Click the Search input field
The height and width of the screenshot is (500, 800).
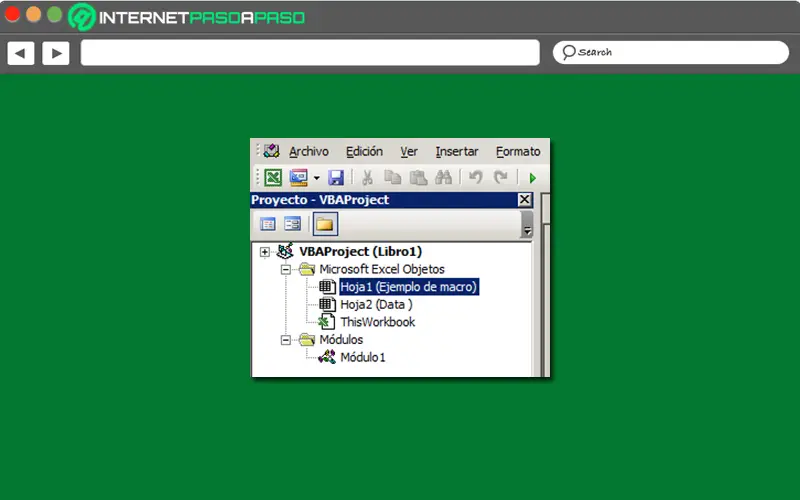pos(671,52)
